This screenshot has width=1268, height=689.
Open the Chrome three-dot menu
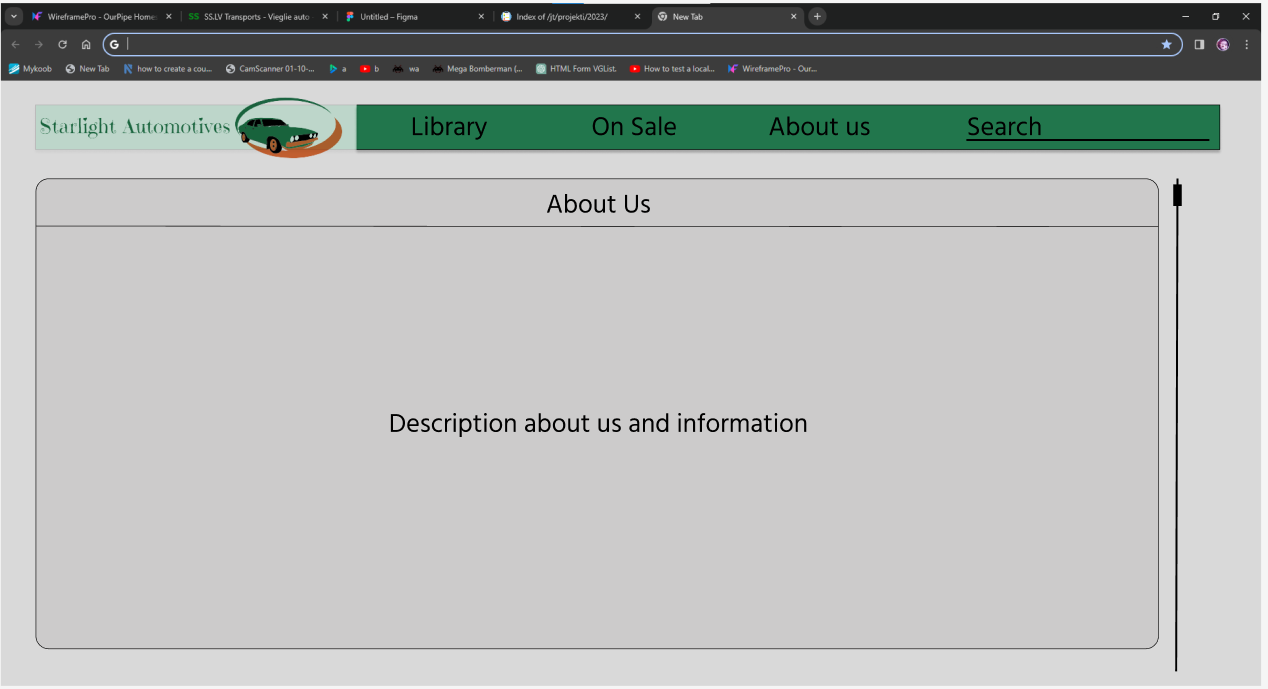pos(1246,45)
